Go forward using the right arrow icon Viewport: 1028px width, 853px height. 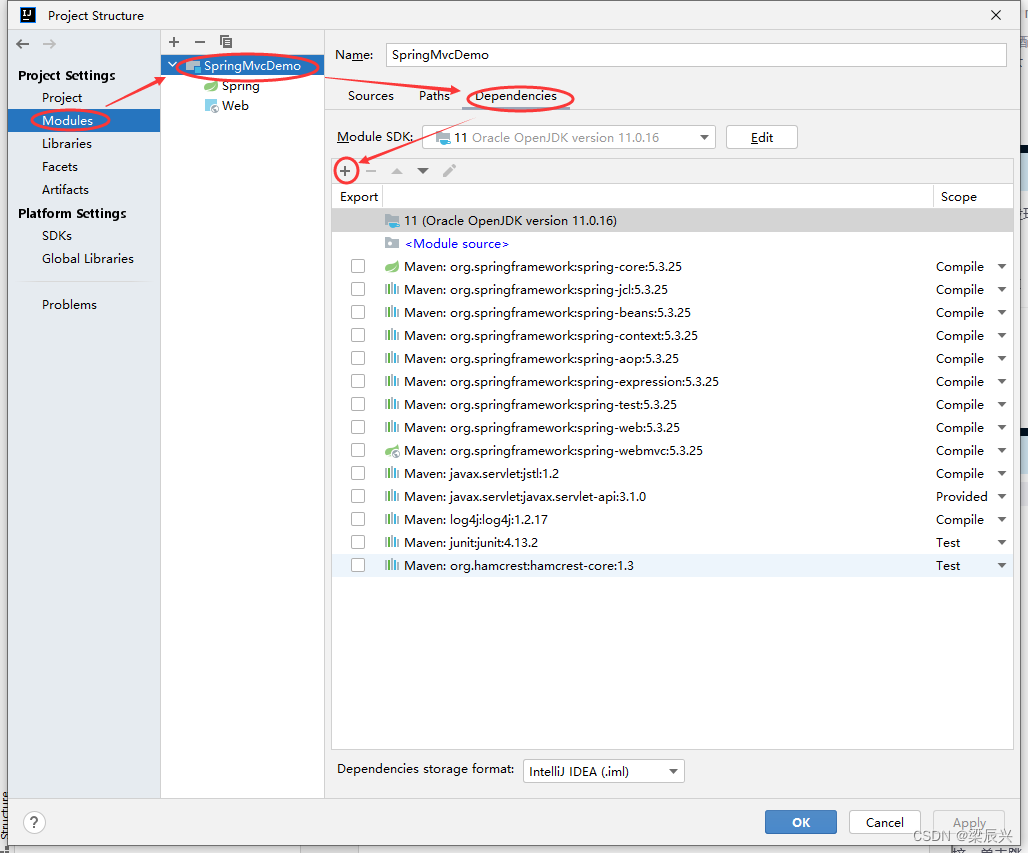pyautogui.click(x=49, y=44)
